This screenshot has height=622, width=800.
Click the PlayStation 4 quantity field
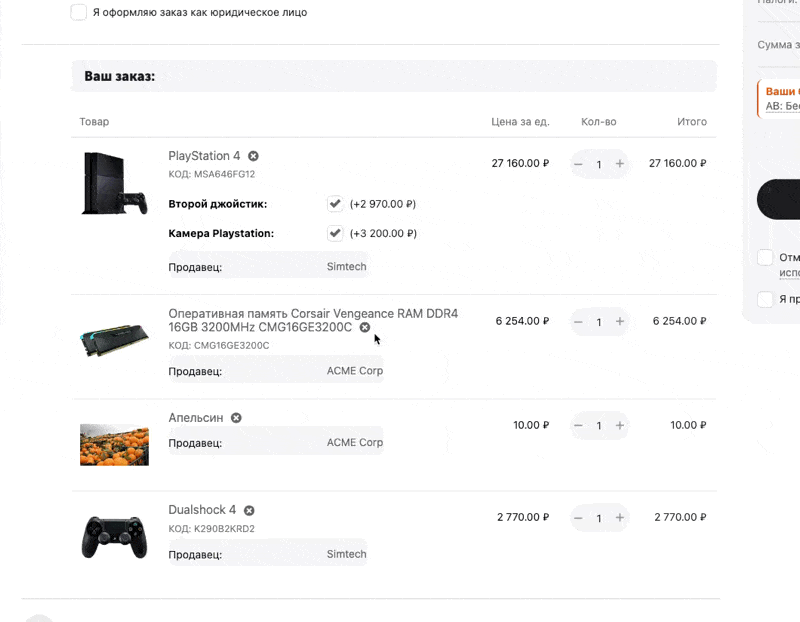pos(599,164)
